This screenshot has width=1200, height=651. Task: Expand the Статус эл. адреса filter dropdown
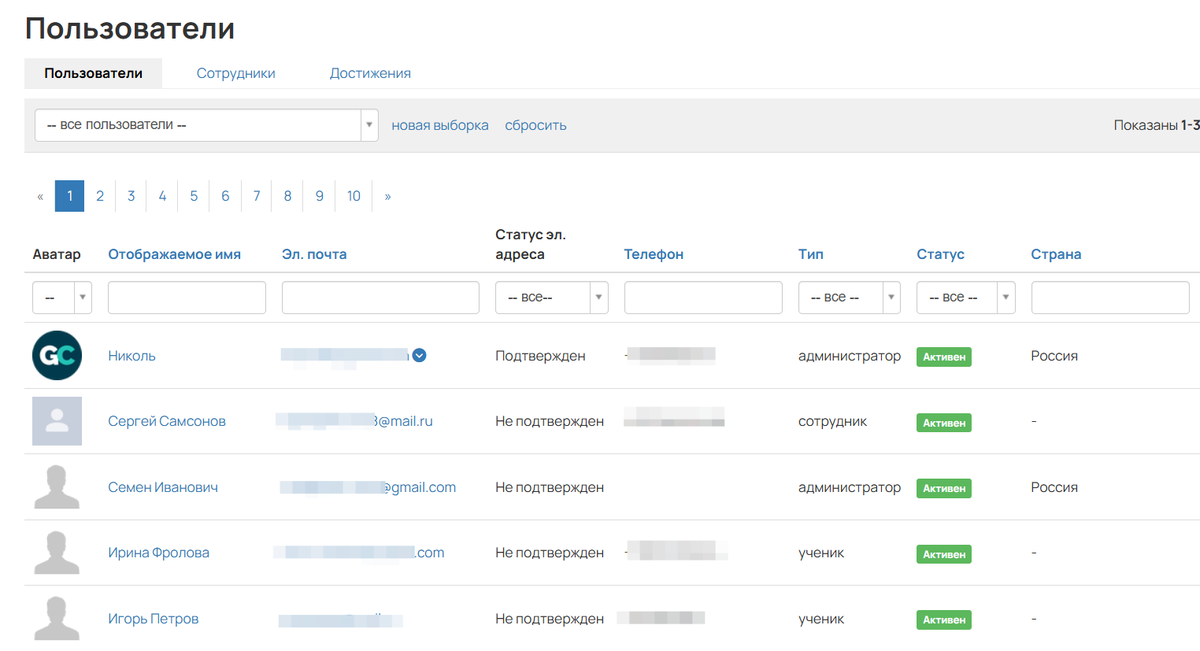click(x=552, y=297)
